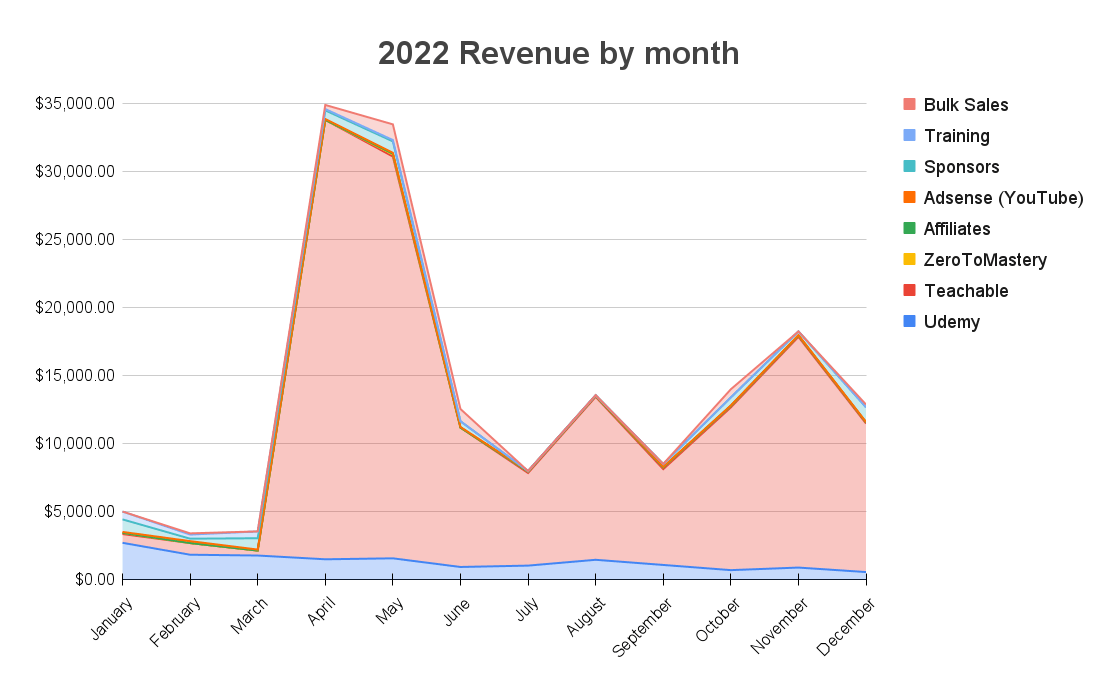Select the chart title 2022 Revenue by month

pyautogui.click(x=558, y=54)
